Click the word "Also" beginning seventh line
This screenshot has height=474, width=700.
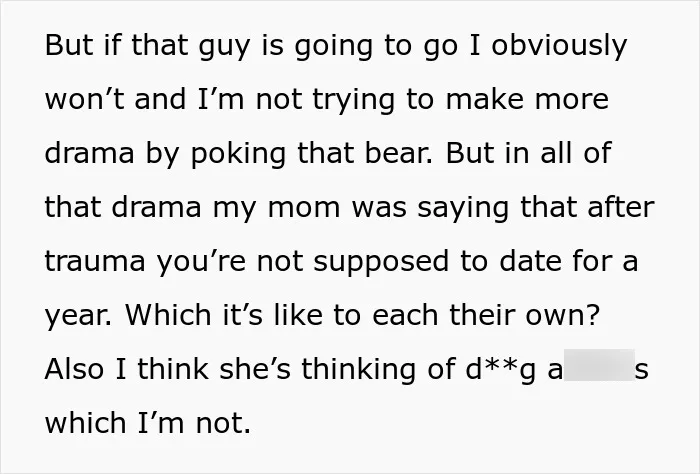(x=74, y=369)
